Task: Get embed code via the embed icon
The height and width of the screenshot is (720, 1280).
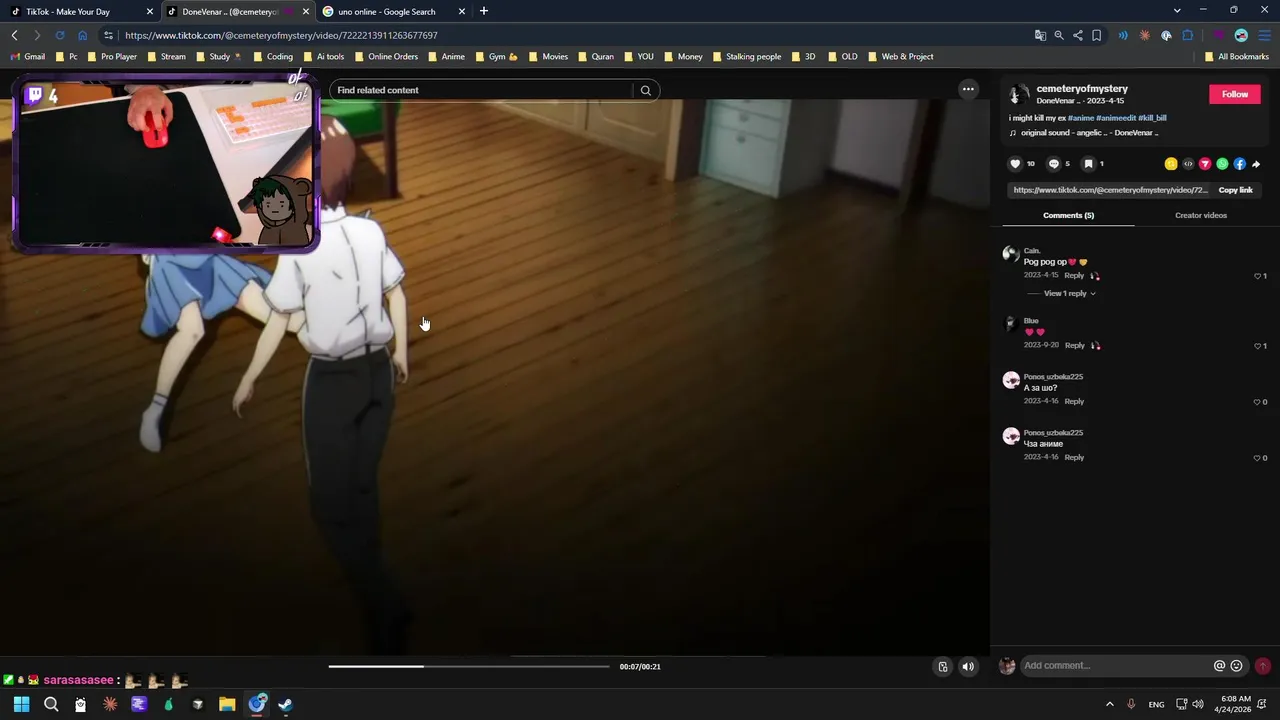Action: [1188, 164]
